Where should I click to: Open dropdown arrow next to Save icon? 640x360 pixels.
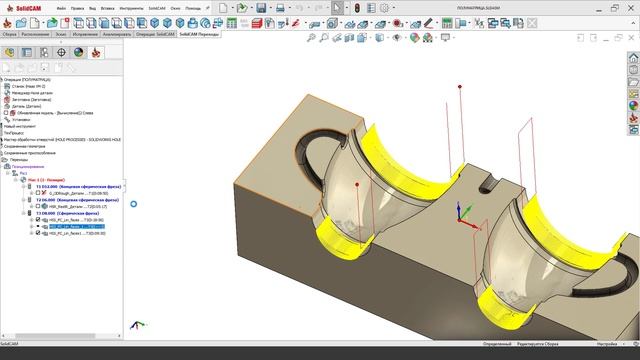coord(271,8)
